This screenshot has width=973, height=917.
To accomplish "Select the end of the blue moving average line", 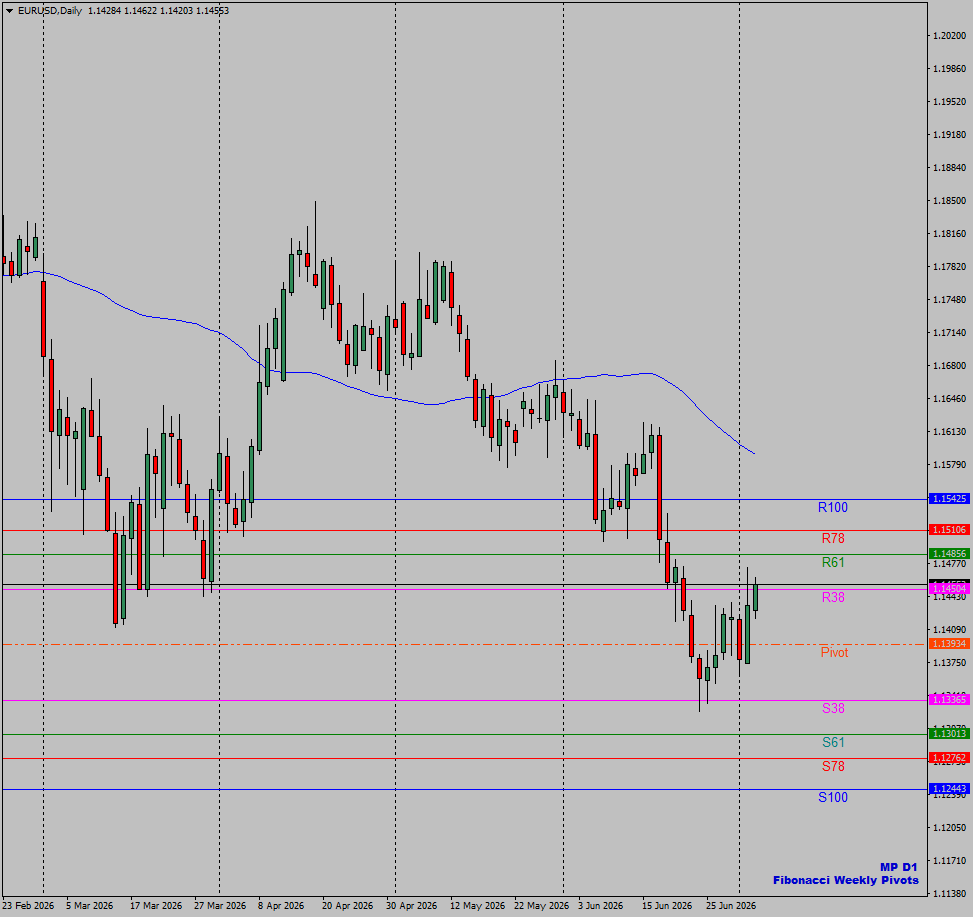I will pos(754,454).
